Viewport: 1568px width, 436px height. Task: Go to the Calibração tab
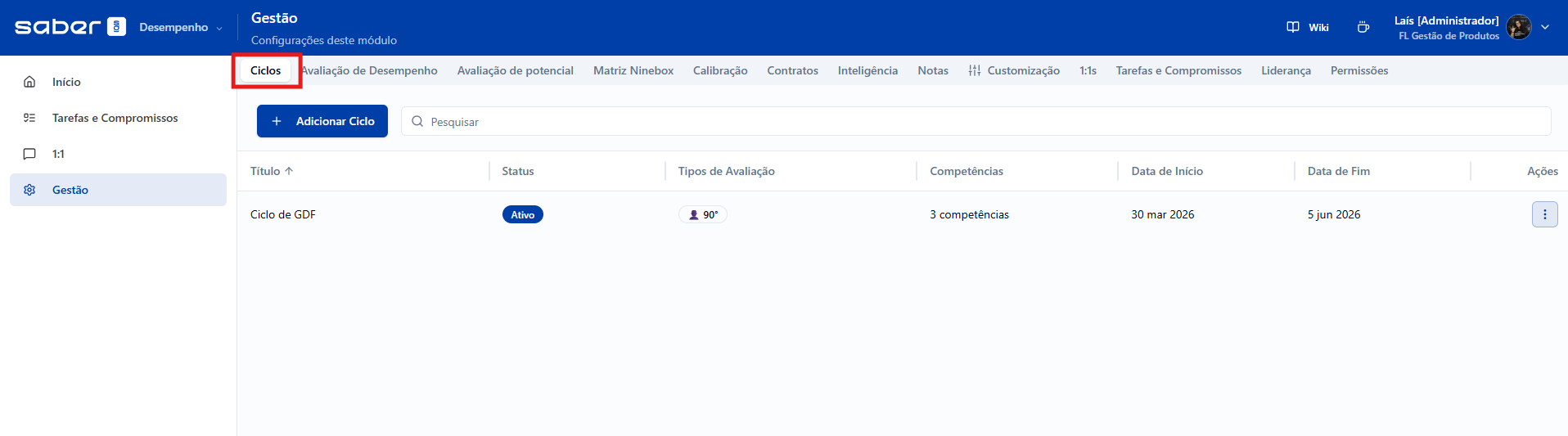coord(720,70)
